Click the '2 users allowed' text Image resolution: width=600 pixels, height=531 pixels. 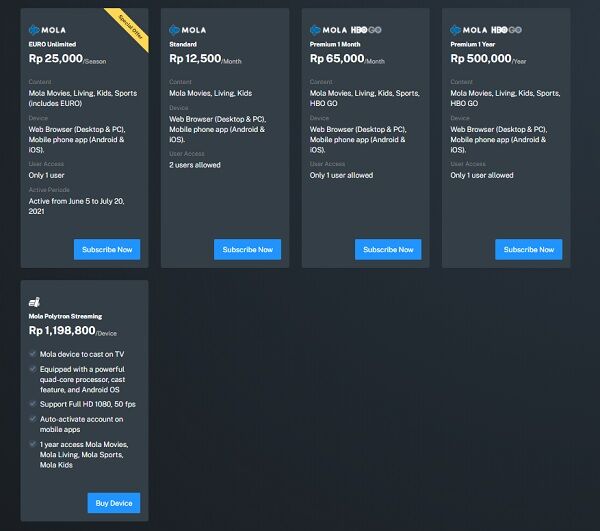coord(195,165)
